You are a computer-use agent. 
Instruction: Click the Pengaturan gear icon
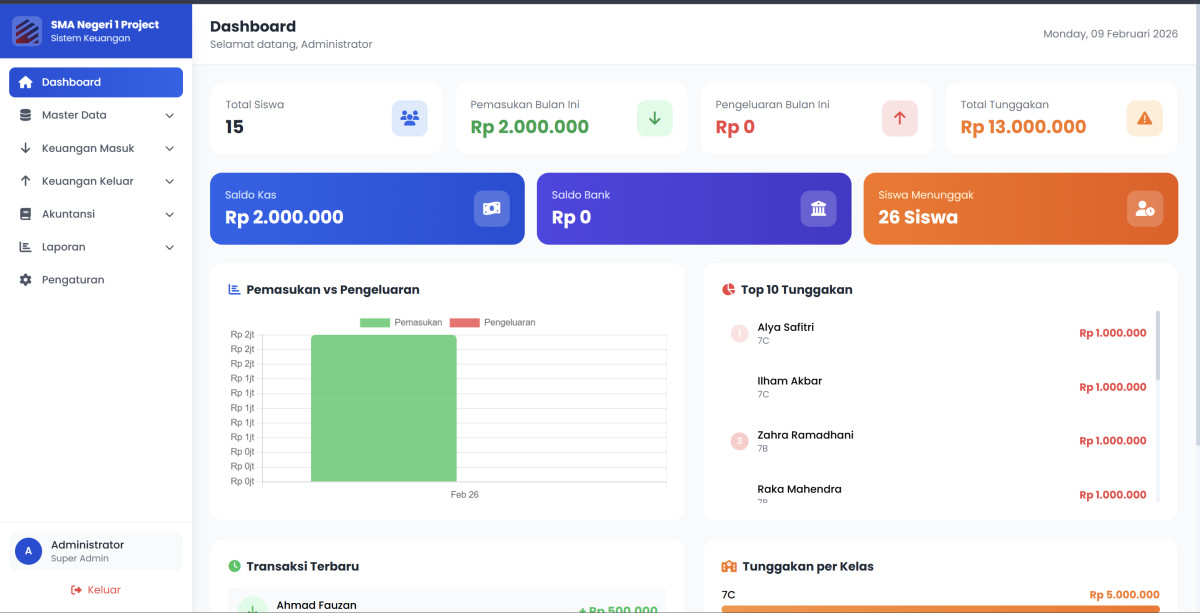pos(26,280)
